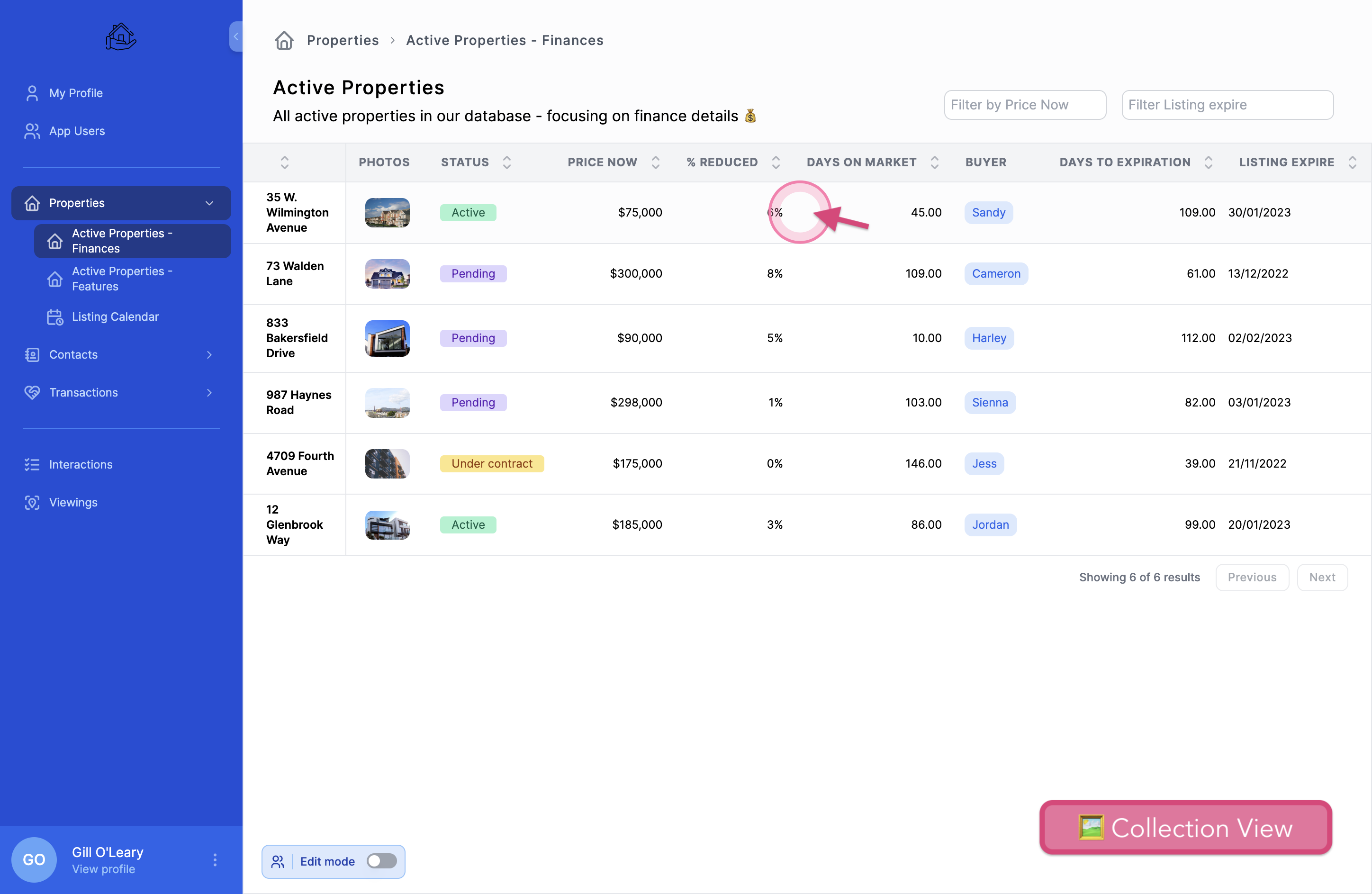The image size is (1372, 894).
Task: Open Active Properties - Features page
Action: point(122,279)
